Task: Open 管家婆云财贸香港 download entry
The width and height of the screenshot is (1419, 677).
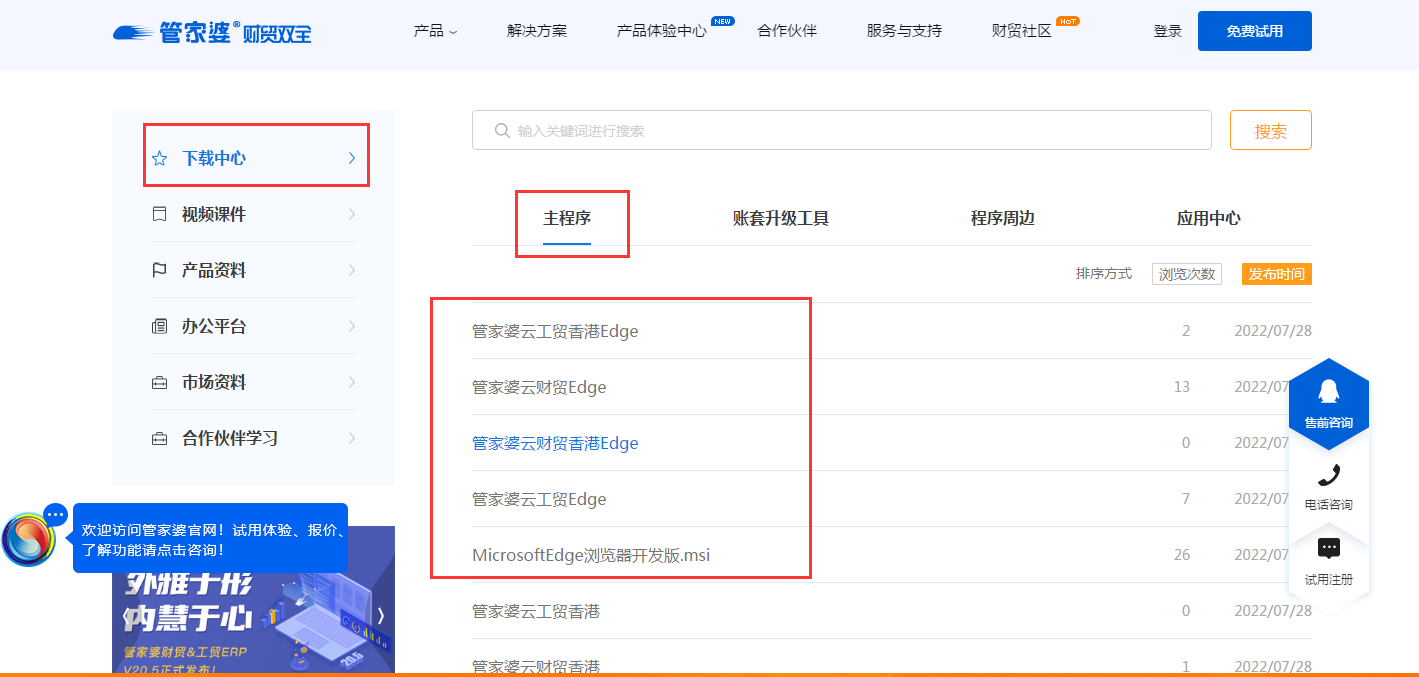Action: pyautogui.click(x=536, y=666)
